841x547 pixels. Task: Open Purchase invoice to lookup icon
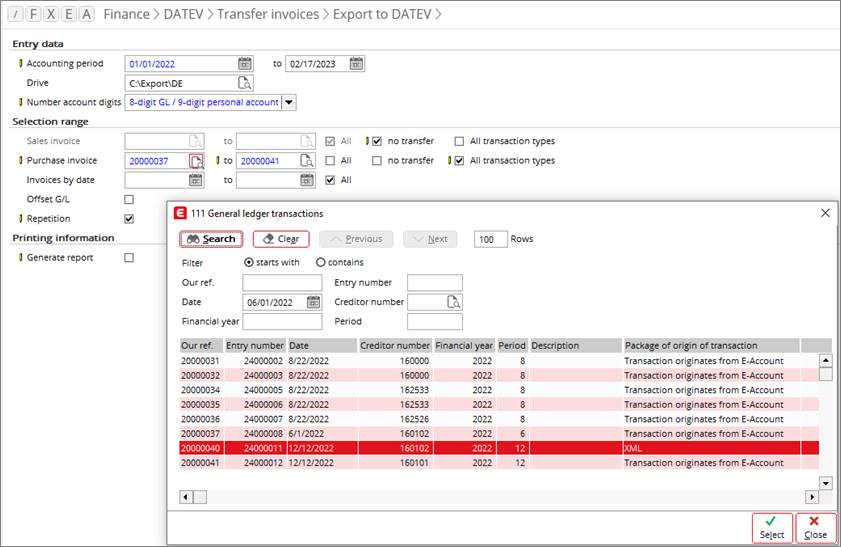pos(307,160)
